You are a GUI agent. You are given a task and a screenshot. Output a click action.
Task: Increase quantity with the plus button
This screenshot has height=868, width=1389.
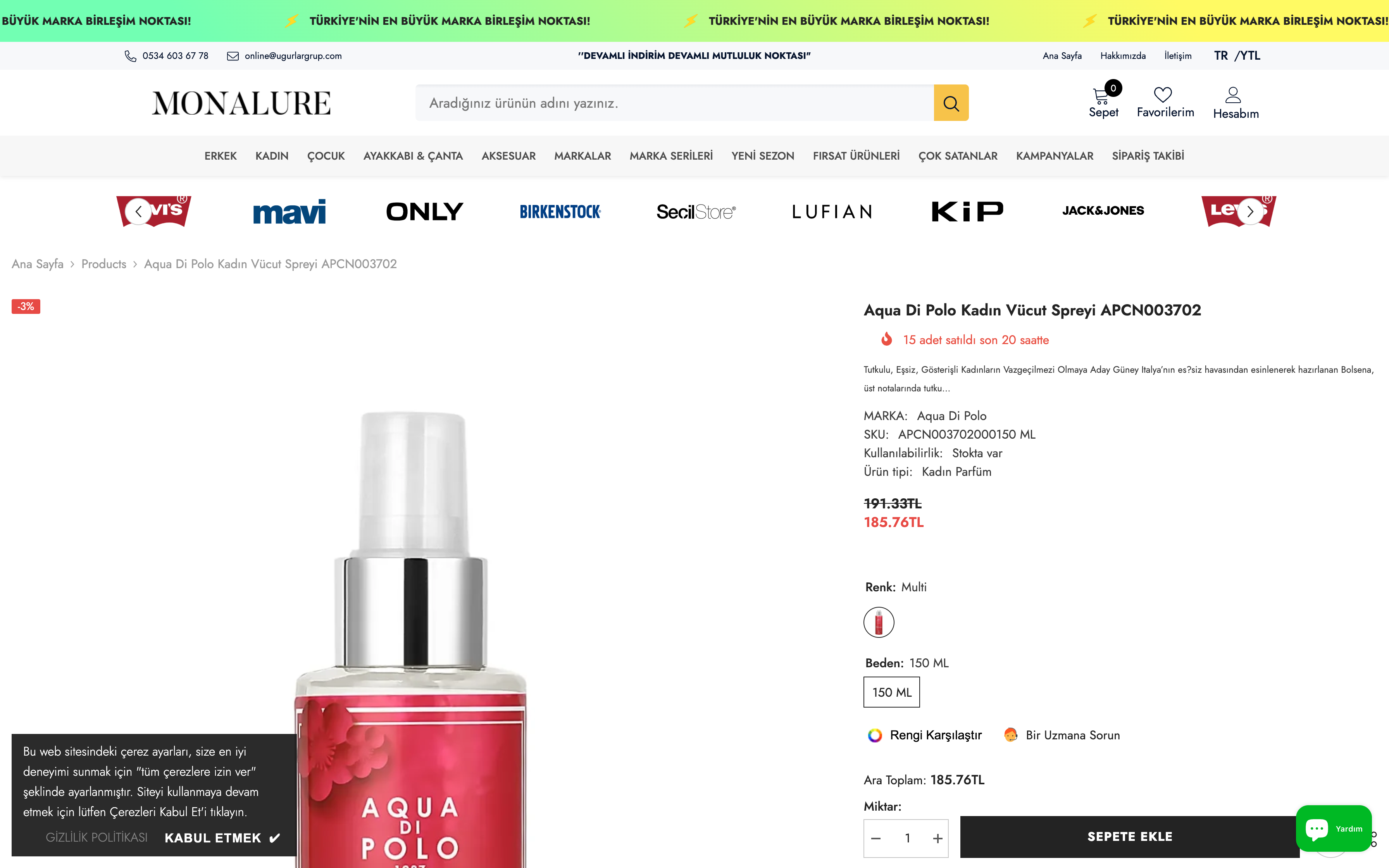[x=937, y=838]
